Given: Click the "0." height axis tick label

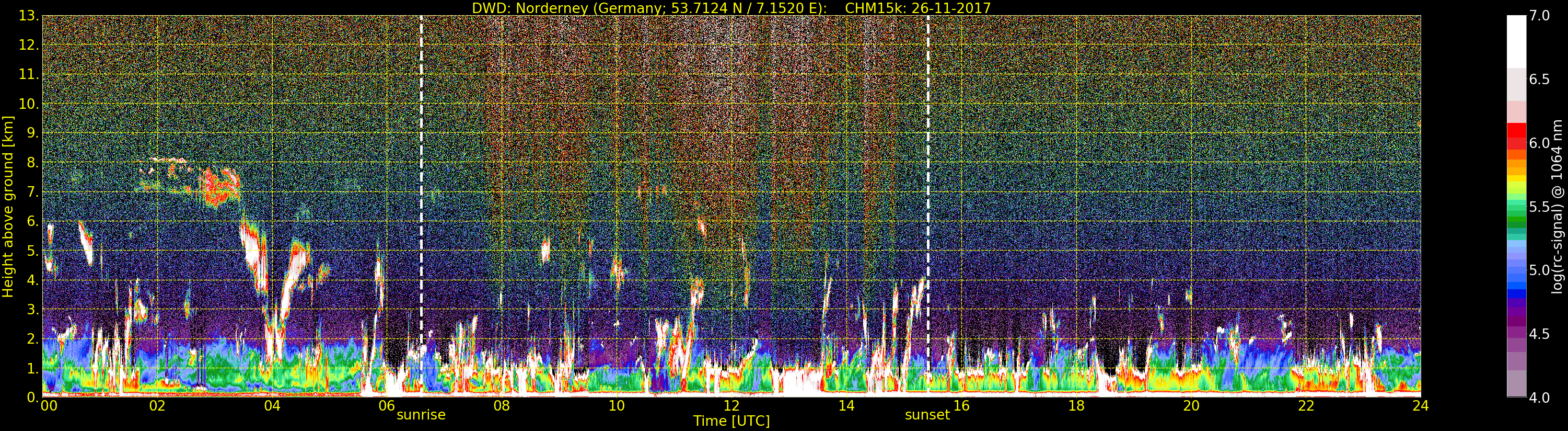Looking at the screenshot, I should (32, 398).
